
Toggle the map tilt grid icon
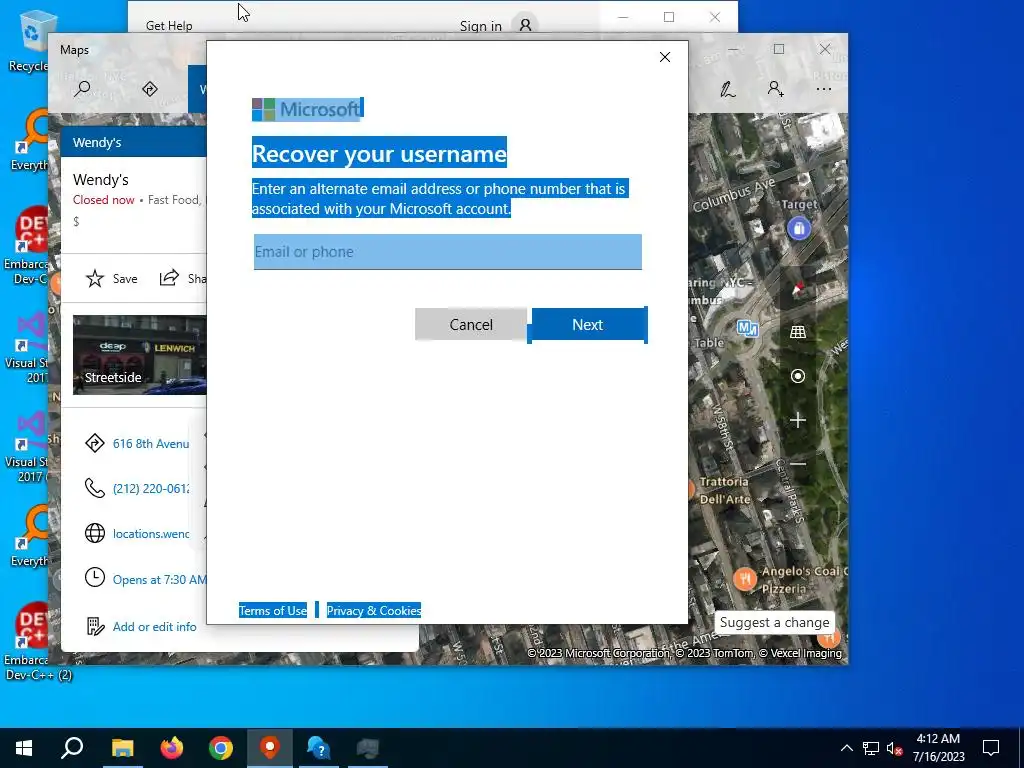click(797, 332)
